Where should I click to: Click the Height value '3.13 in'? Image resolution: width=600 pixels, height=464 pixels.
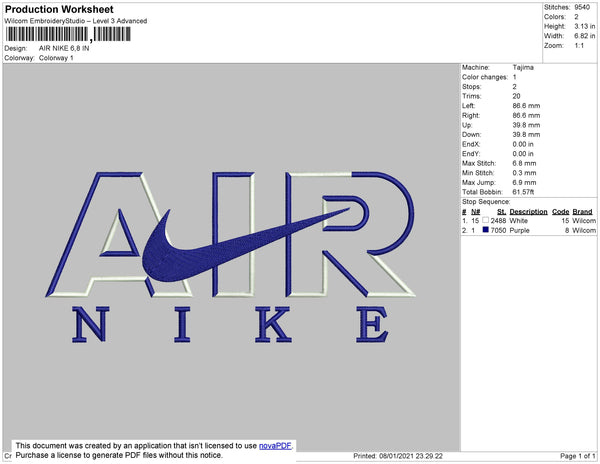(584, 26)
